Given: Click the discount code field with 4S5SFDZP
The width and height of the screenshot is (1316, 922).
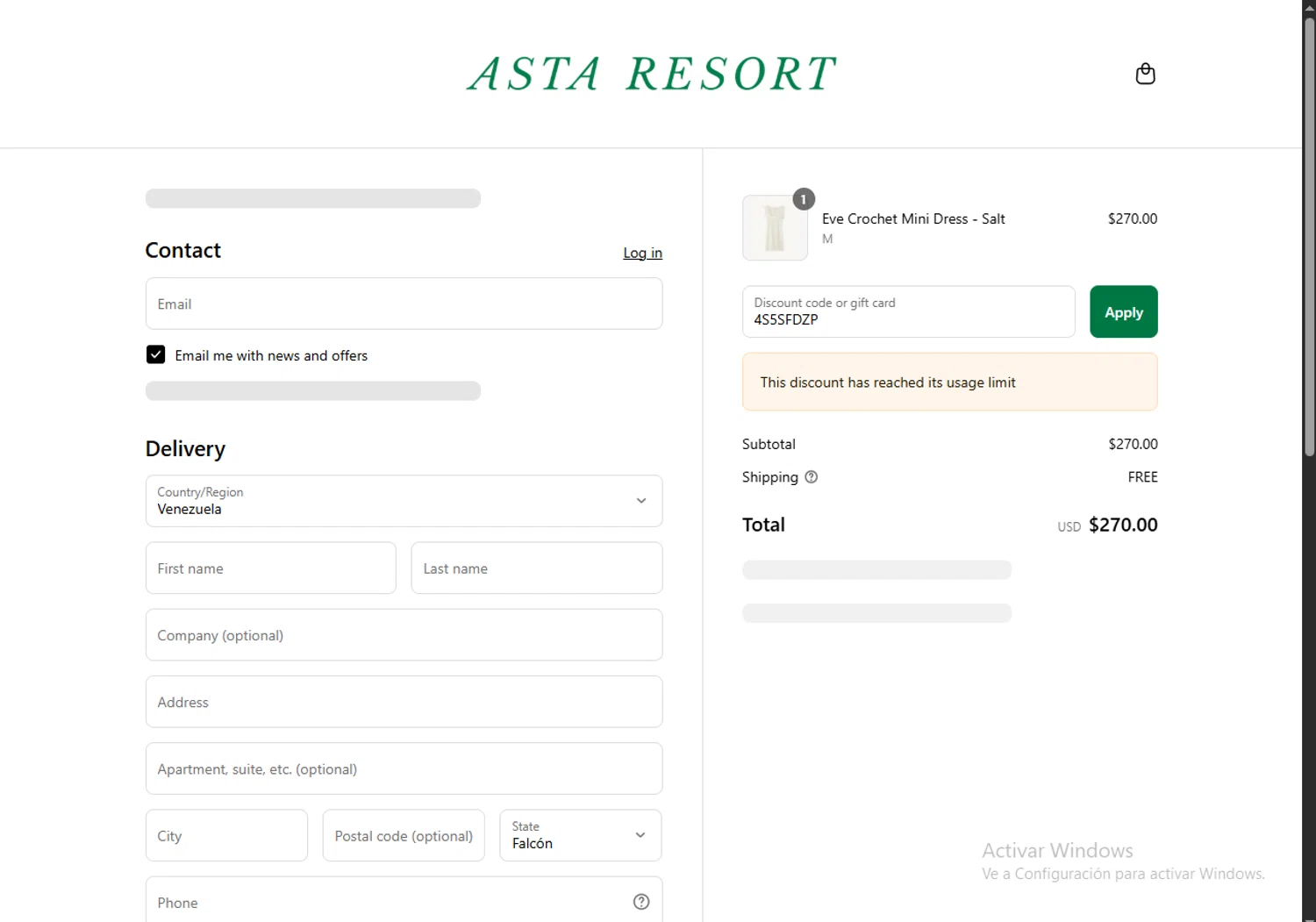Looking at the screenshot, I should pyautogui.click(x=908, y=311).
